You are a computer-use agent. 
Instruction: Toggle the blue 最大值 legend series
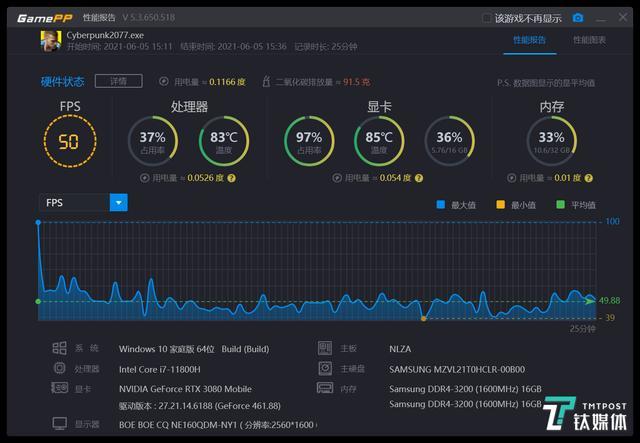456,205
